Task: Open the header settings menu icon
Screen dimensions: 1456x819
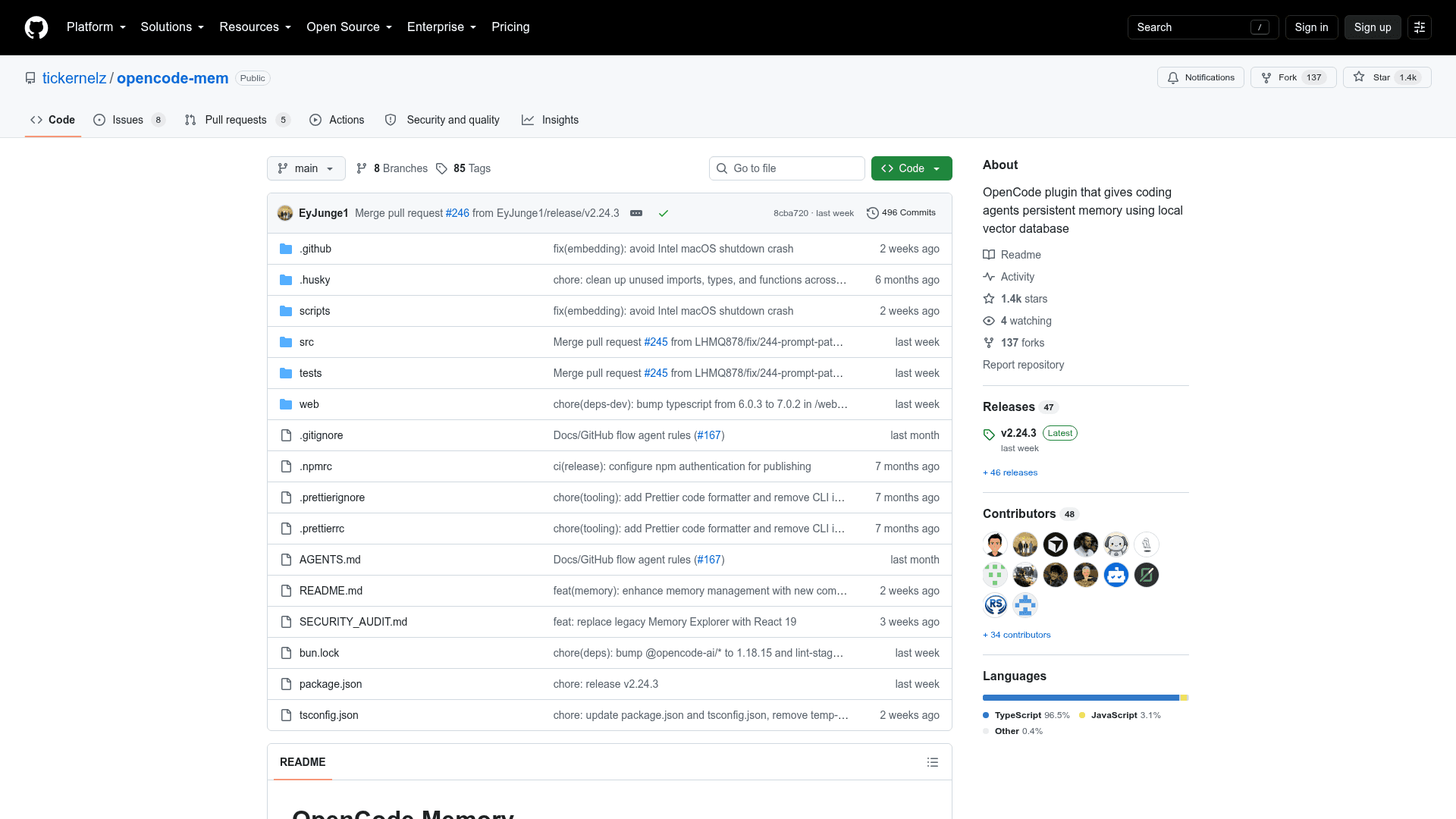Action: [1420, 27]
